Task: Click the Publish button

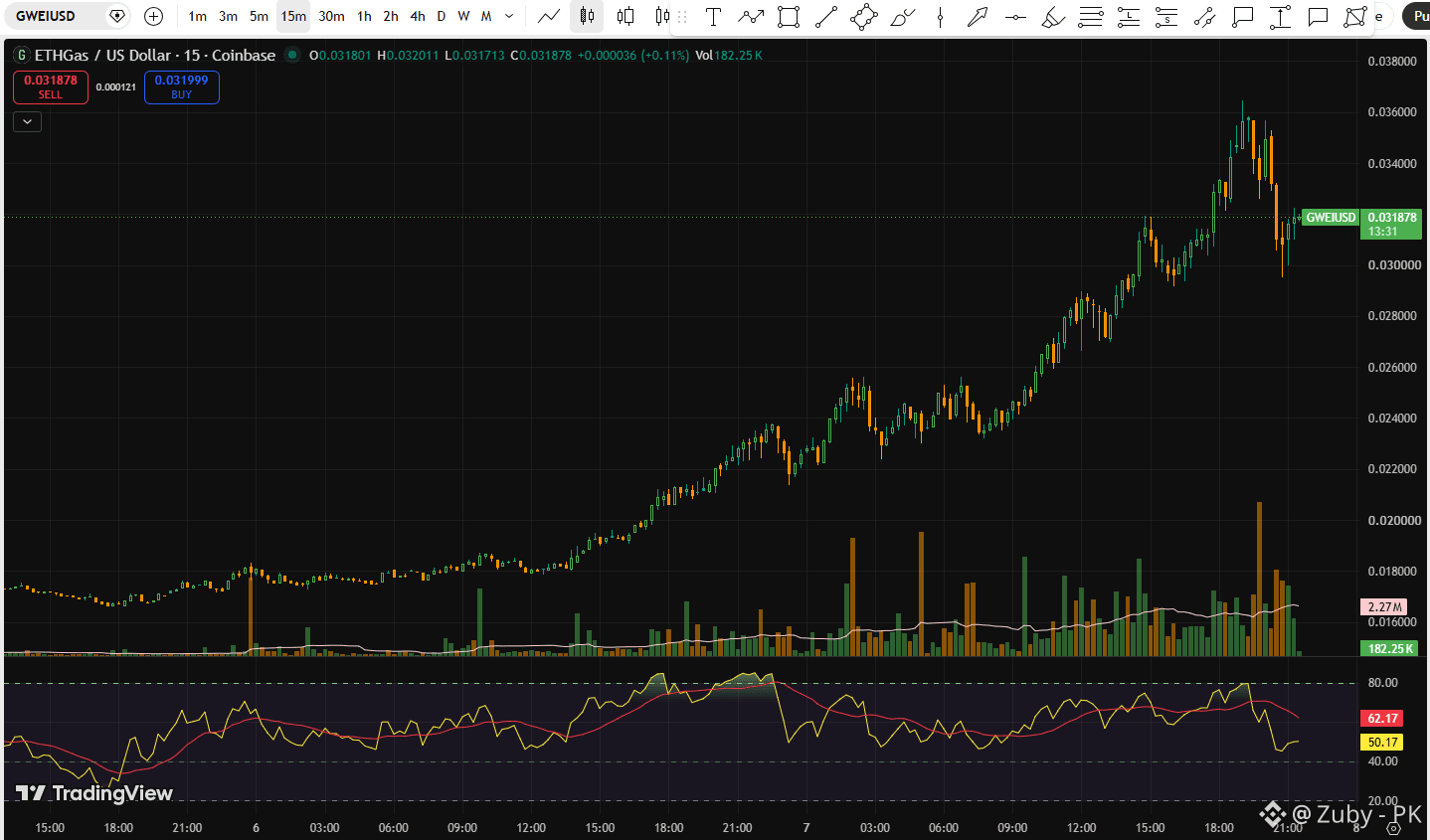Action: (x=1417, y=16)
